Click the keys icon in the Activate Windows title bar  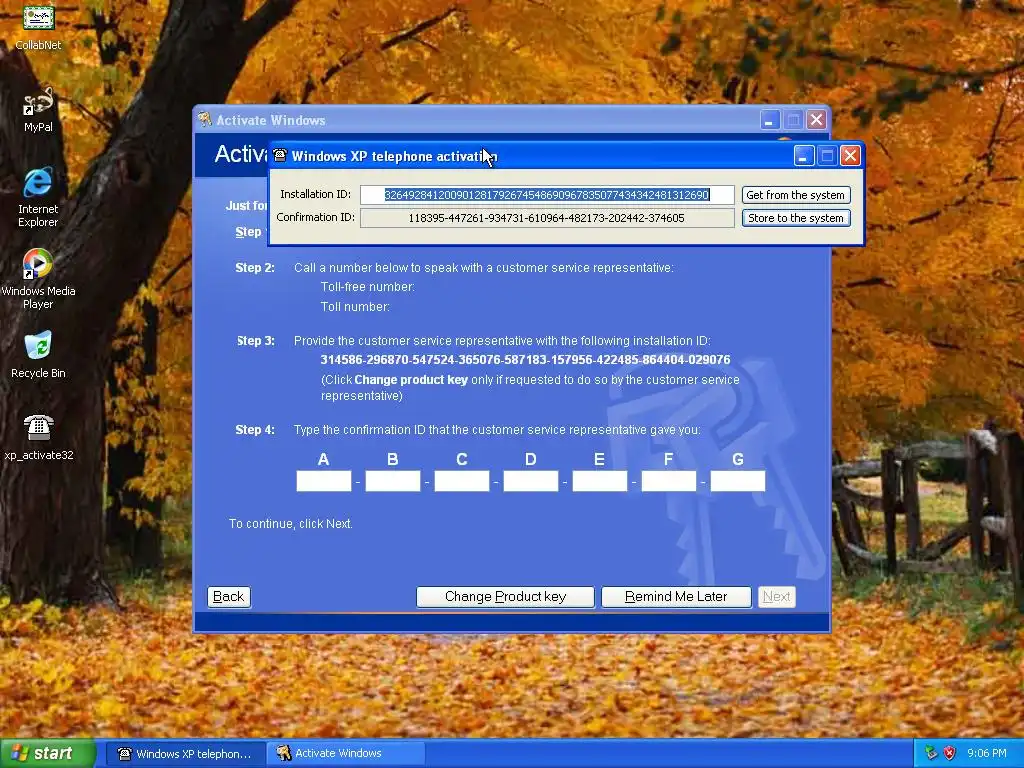click(204, 119)
